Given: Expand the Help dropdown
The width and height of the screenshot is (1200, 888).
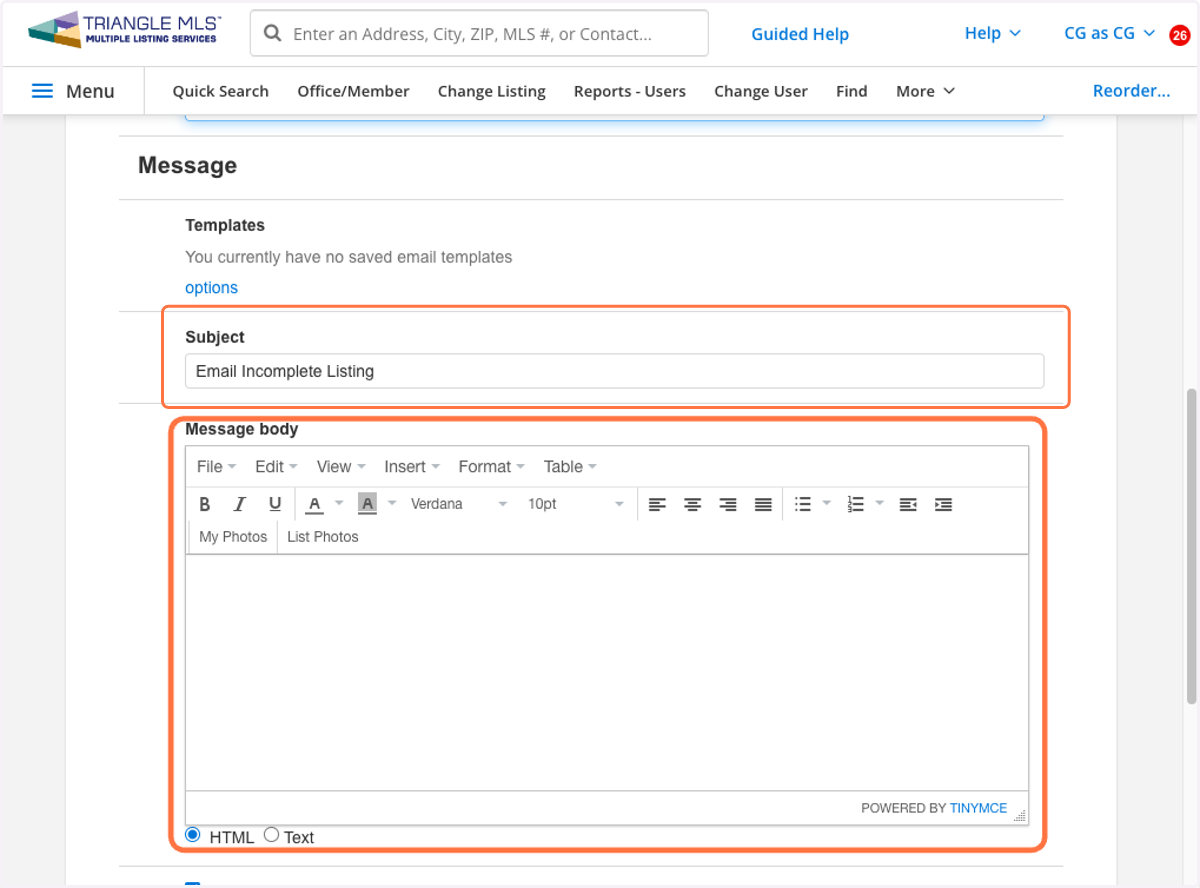Looking at the screenshot, I should (993, 33).
